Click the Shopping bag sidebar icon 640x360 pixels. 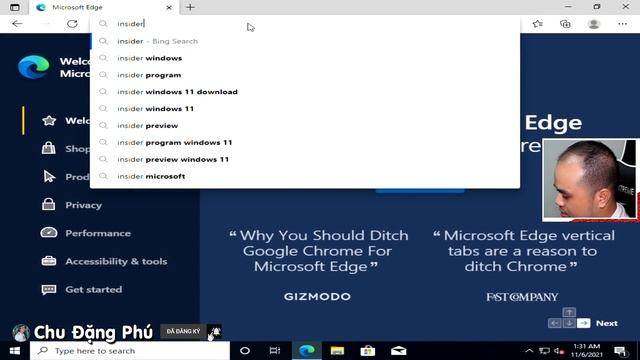[x=49, y=148]
